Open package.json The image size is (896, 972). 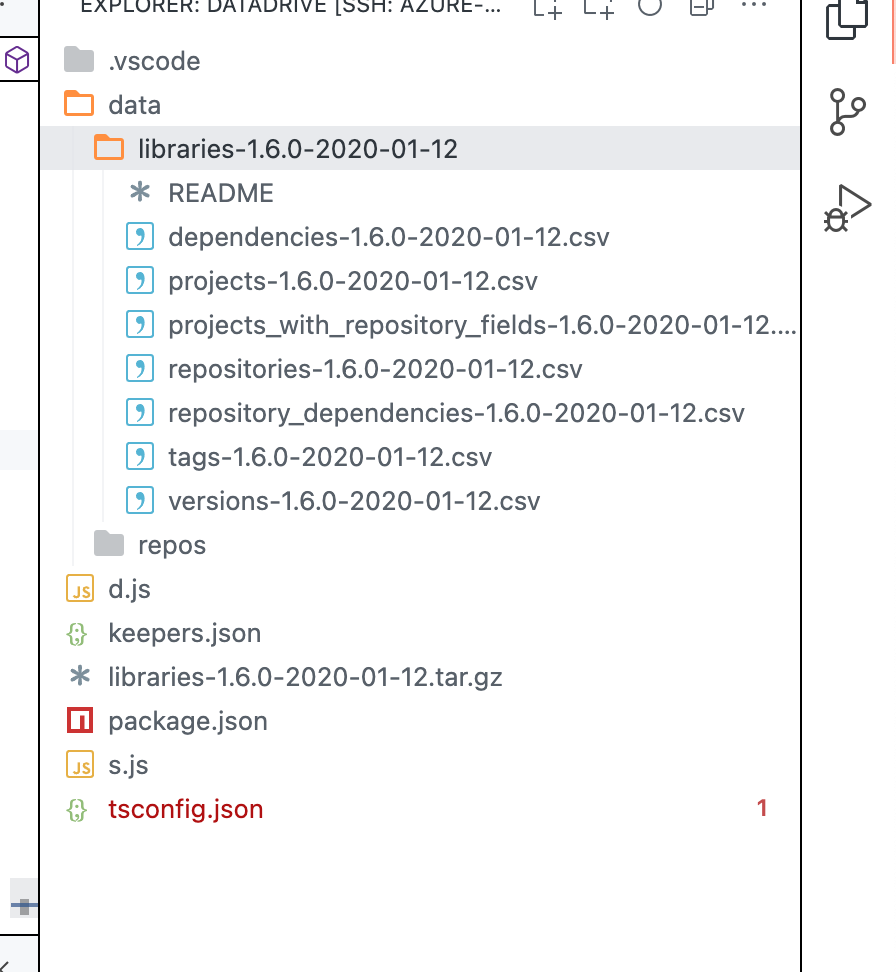188,720
